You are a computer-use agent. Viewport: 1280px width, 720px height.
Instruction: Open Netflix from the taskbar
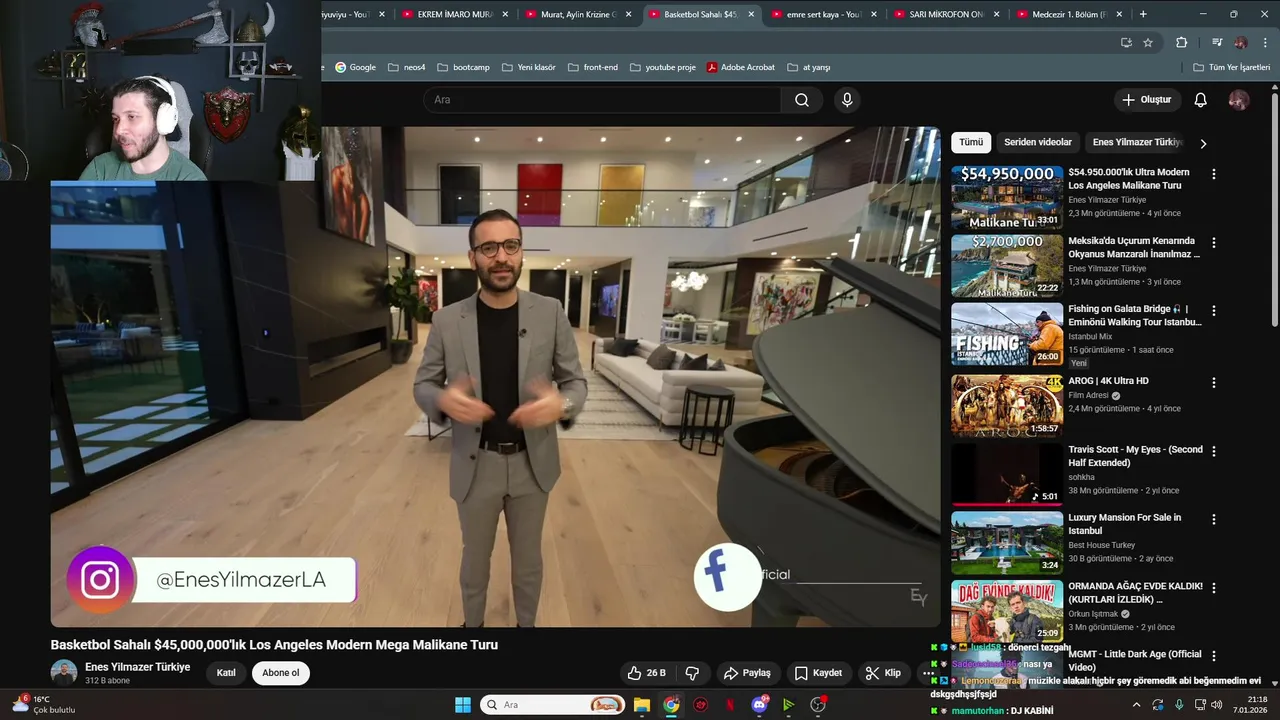tap(730, 705)
